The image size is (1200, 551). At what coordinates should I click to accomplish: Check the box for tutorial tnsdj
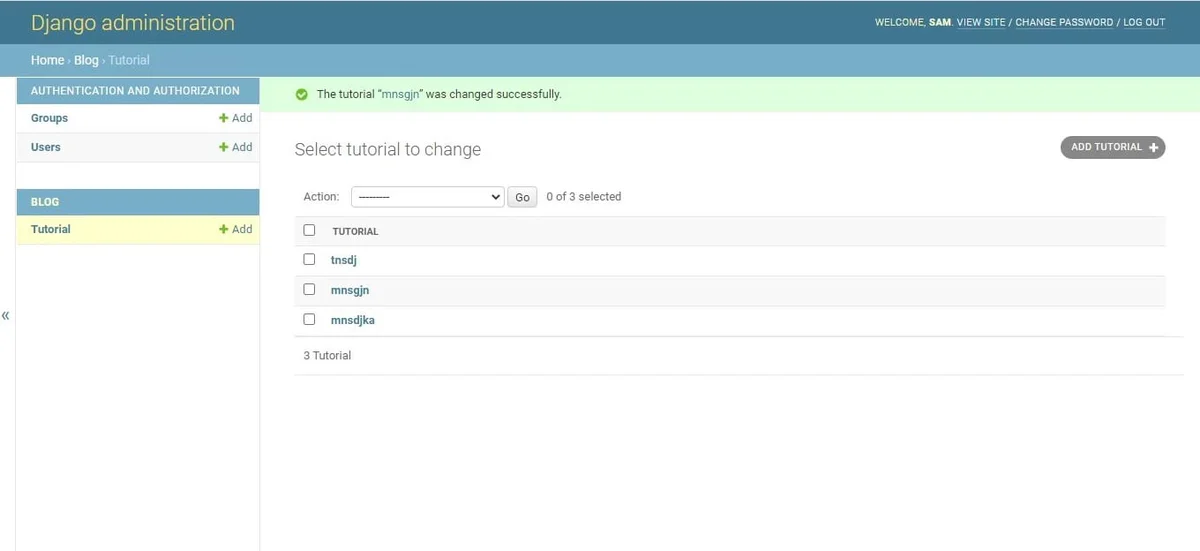[309, 259]
